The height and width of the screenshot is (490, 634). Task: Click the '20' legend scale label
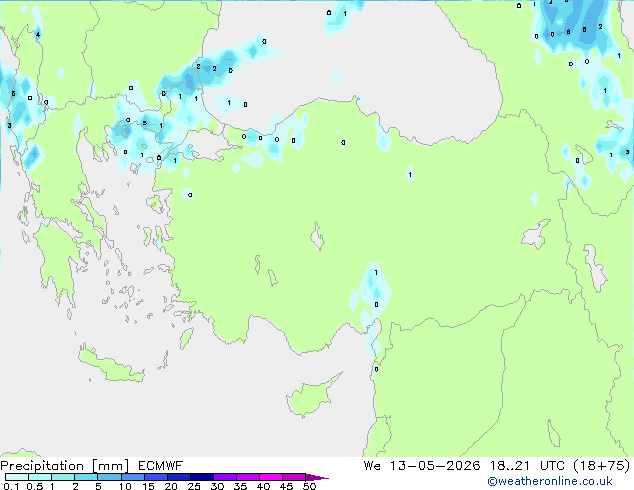tap(171, 486)
